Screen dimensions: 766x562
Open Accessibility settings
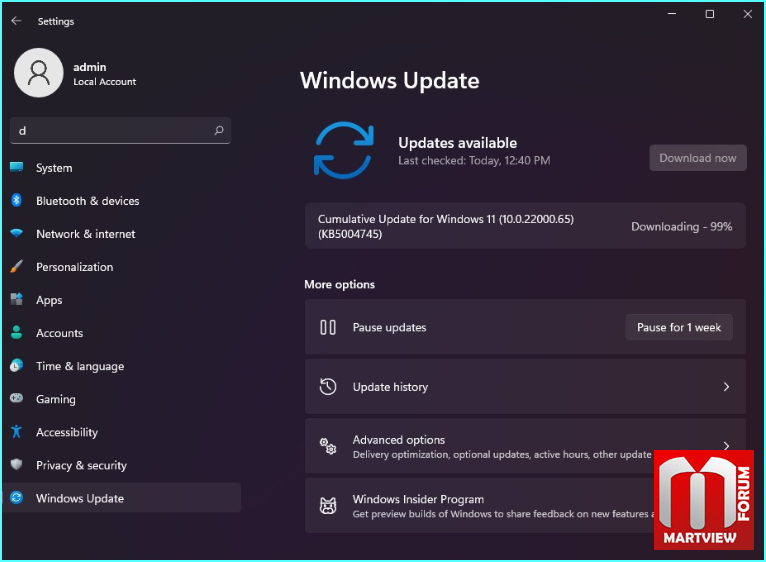pyautogui.click(x=122, y=432)
